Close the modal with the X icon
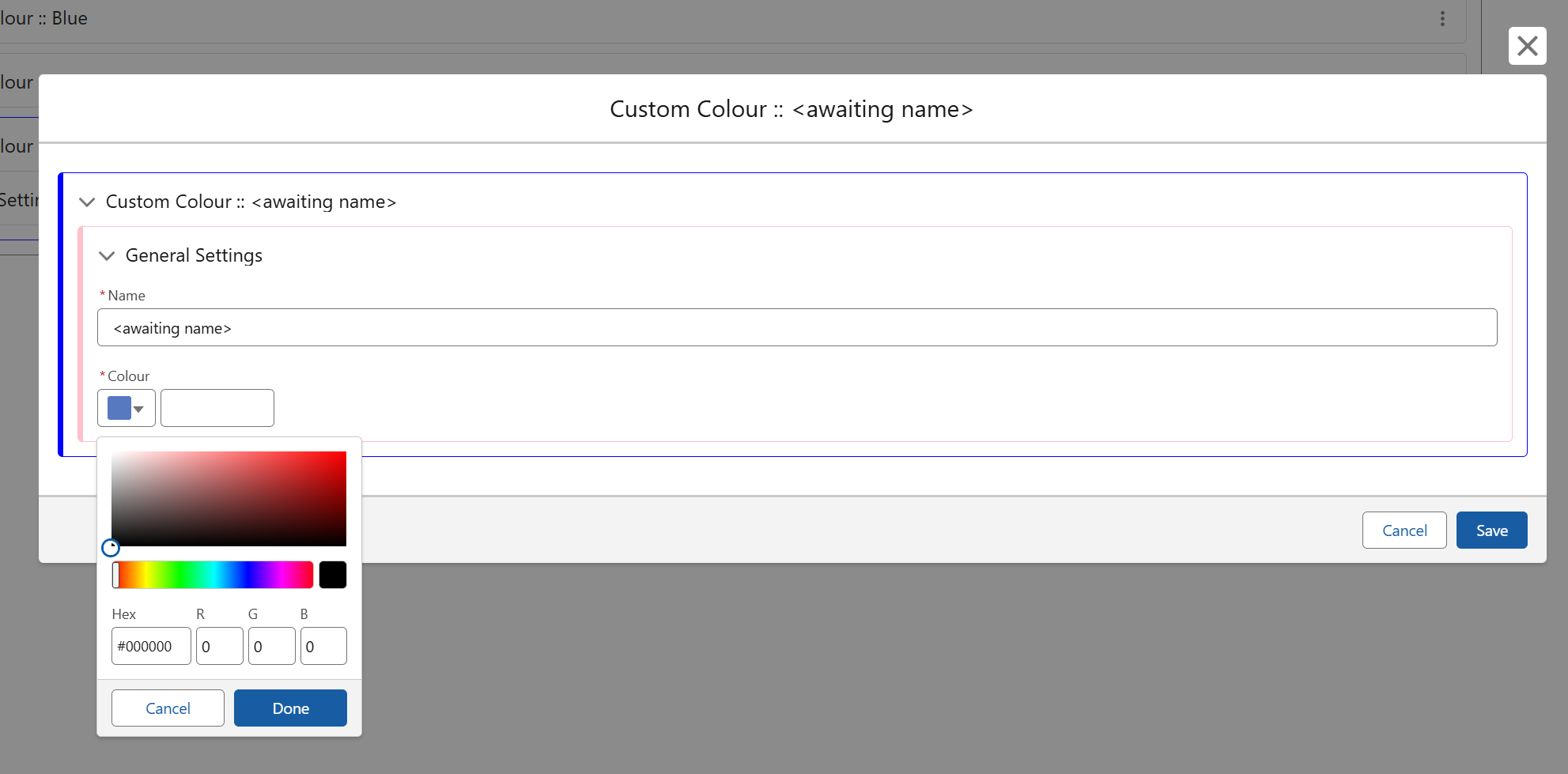The width and height of the screenshot is (1568, 774). 1527,46
